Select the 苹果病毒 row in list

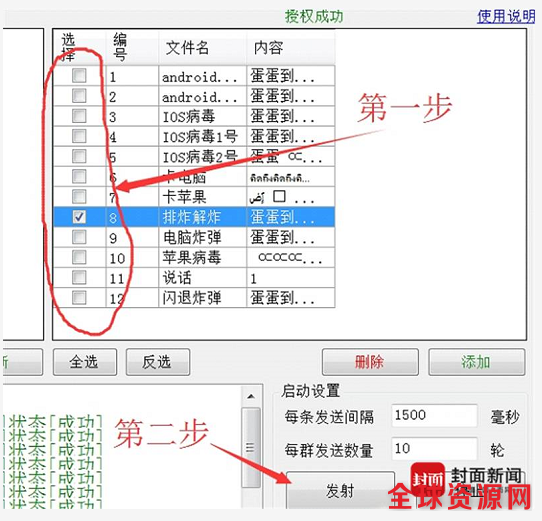194,258
